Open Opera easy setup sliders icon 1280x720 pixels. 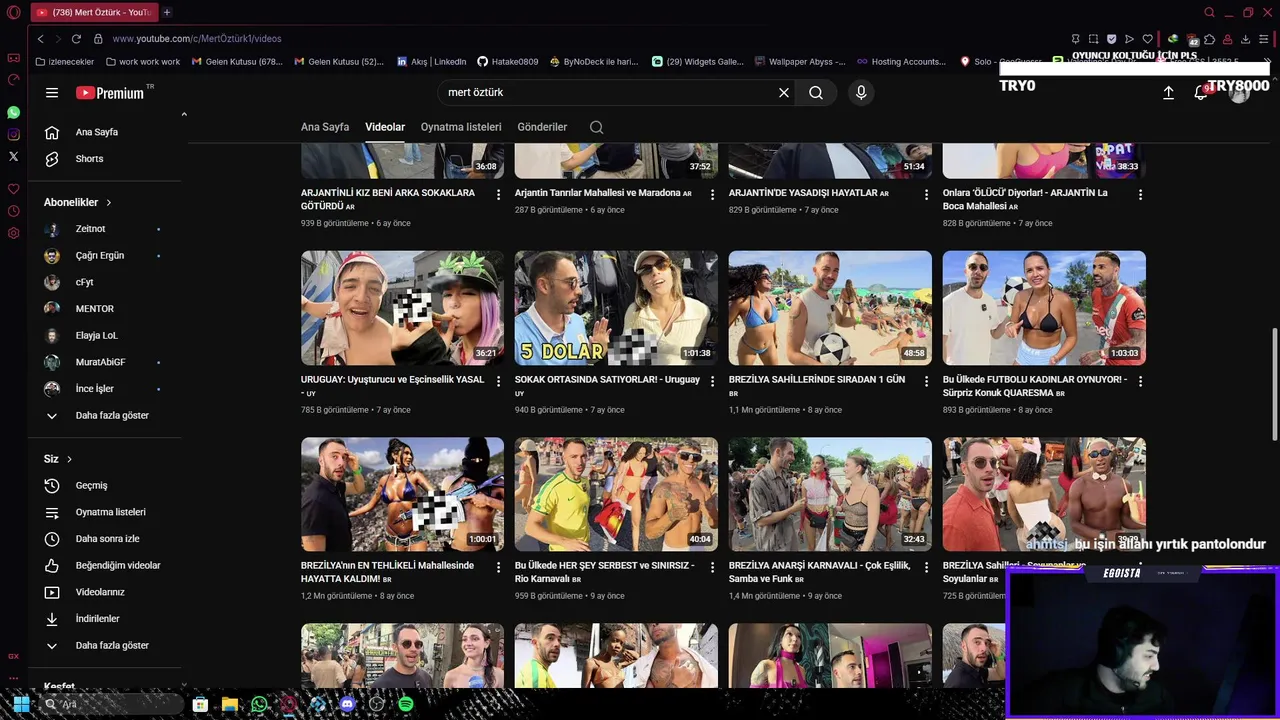(1264, 39)
